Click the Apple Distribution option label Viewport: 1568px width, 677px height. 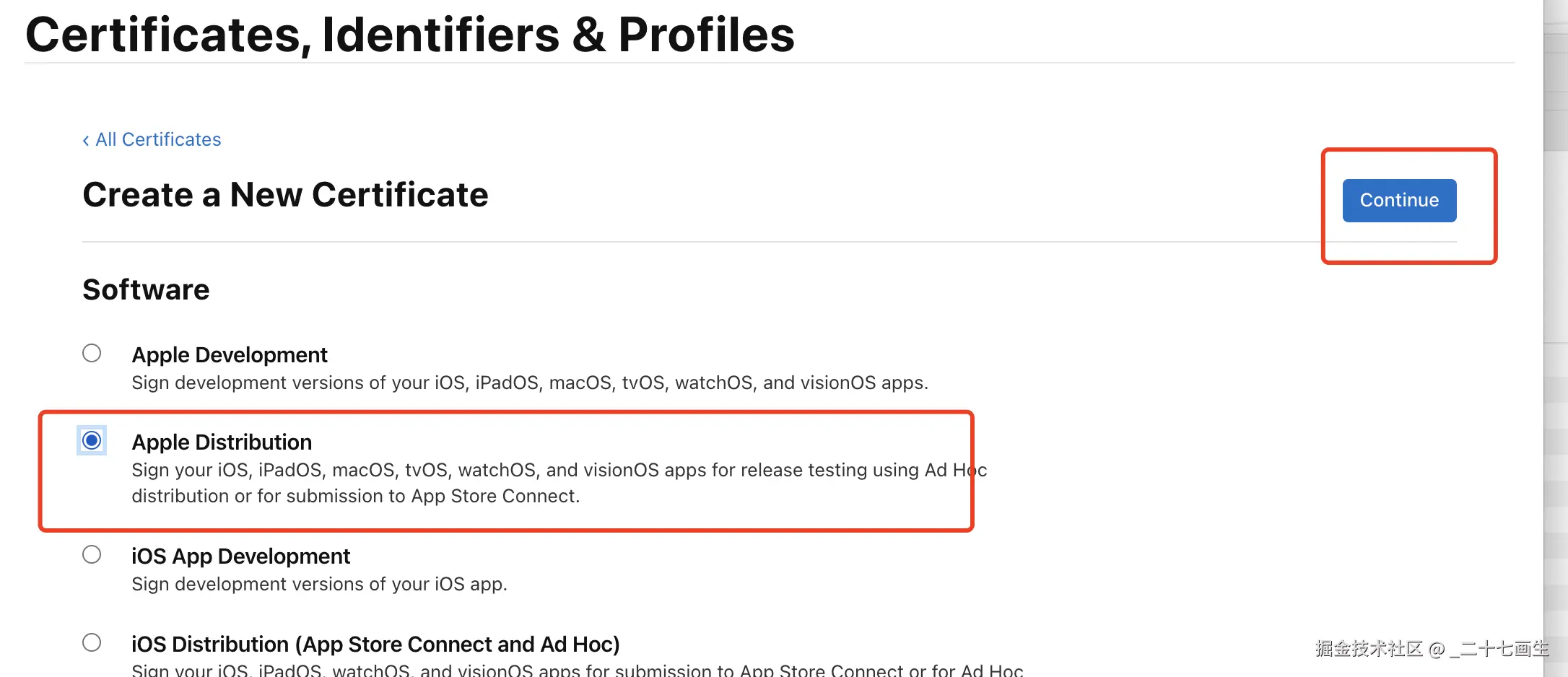[x=222, y=442]
